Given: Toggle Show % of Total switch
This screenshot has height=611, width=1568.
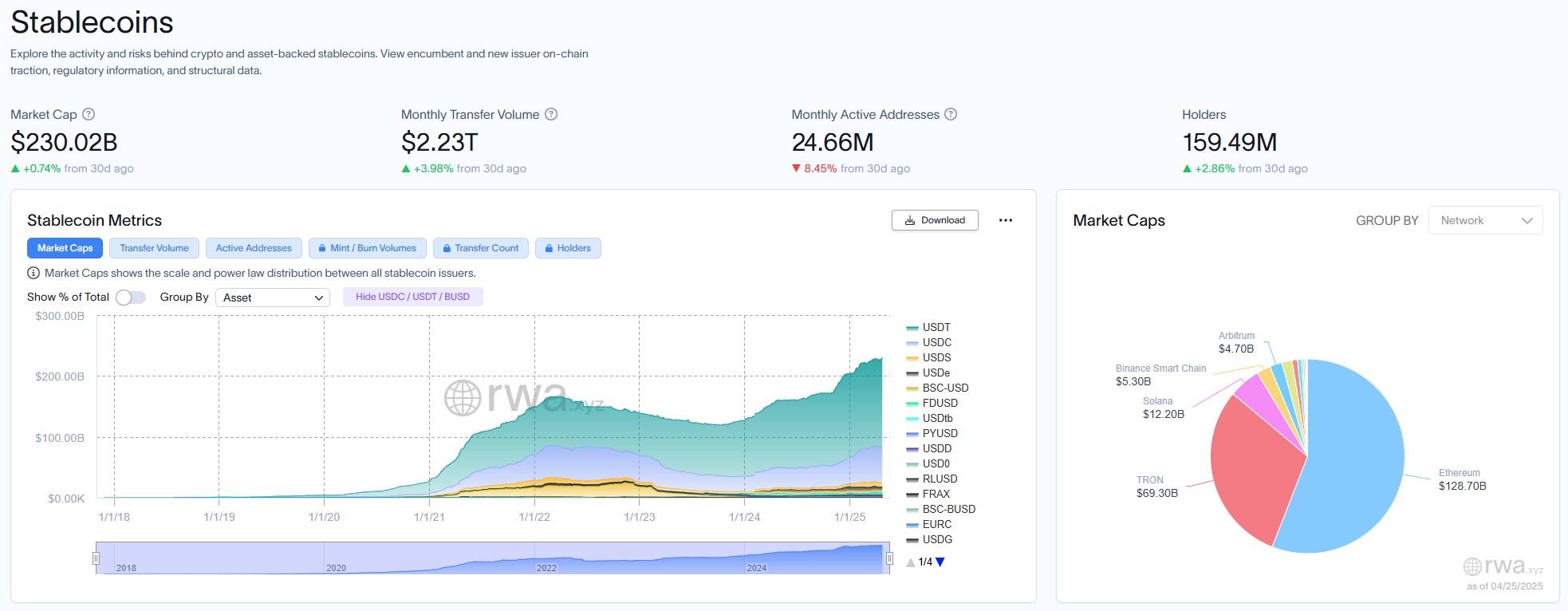Looking at the screenshot, I should (x=131, y=298).
